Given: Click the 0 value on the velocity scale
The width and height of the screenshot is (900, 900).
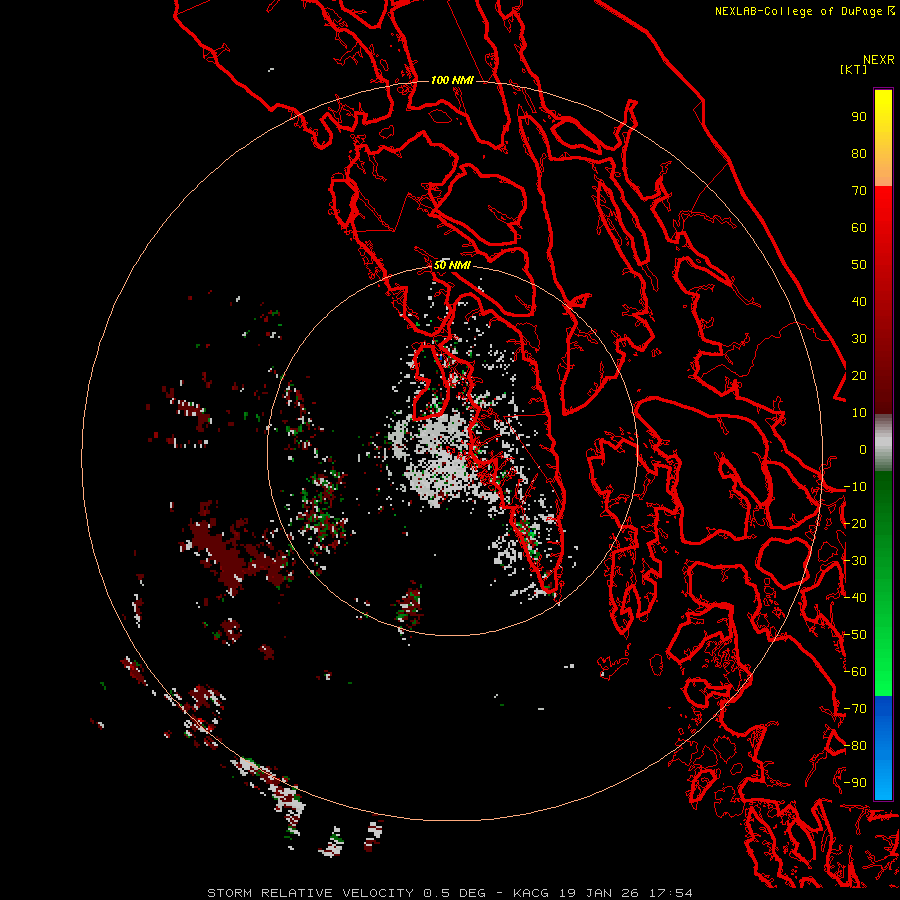Looking at the screenshot, I should pyautogui.click(x=863, y=450).
